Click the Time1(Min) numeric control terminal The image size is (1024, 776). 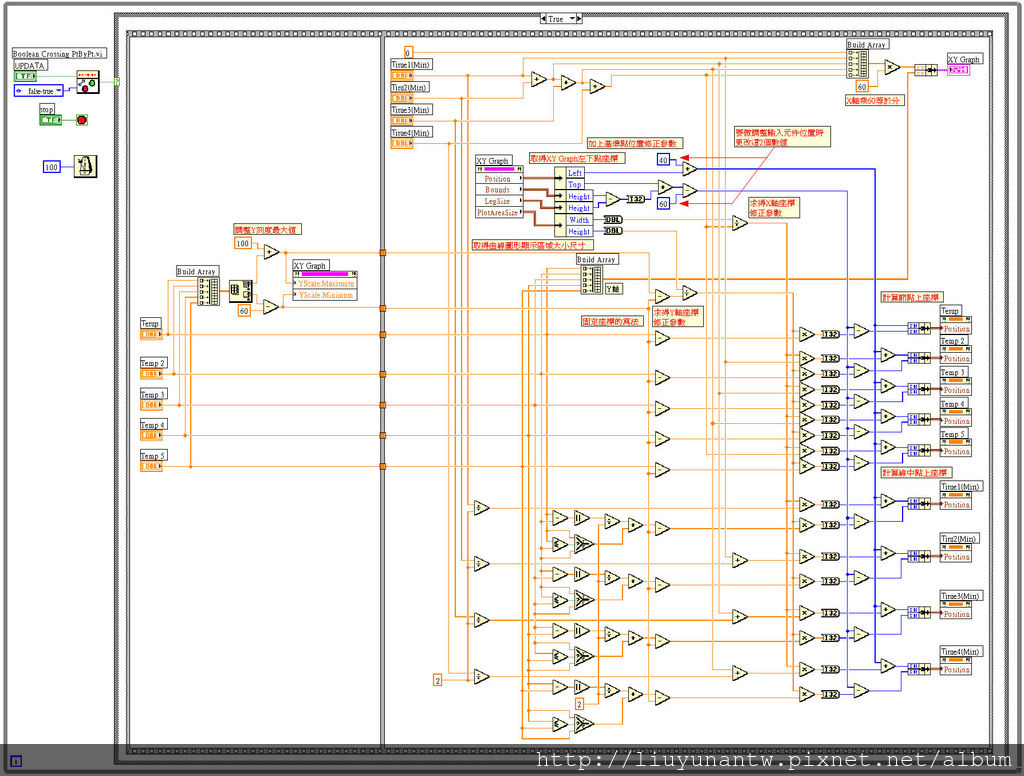401,75
